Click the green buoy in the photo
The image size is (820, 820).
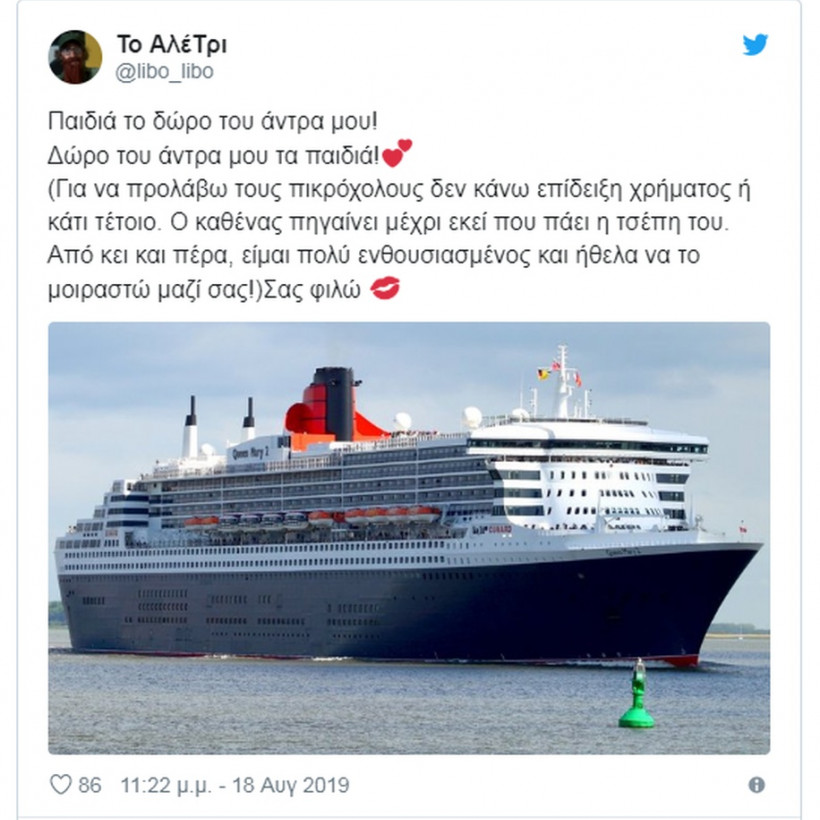637,694
